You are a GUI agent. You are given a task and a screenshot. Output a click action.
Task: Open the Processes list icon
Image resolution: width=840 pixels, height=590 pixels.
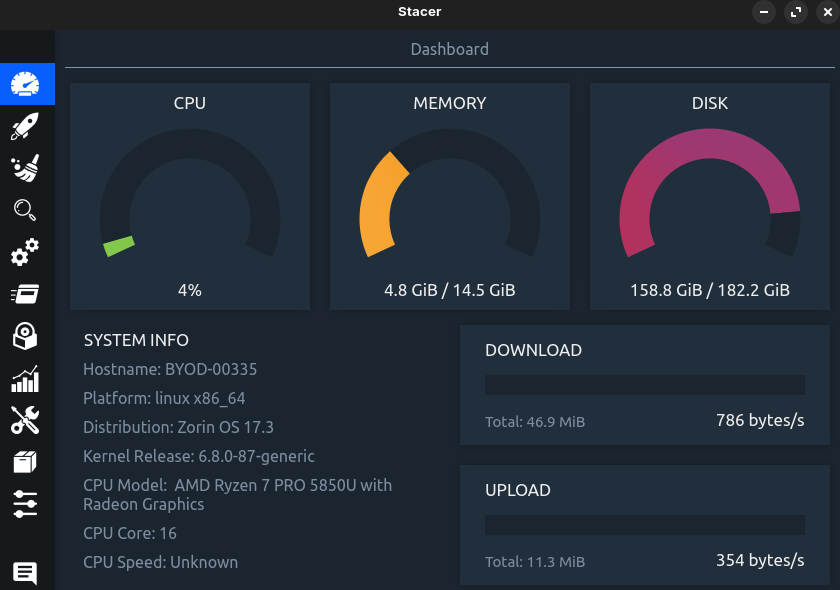(x=26, y=294)
